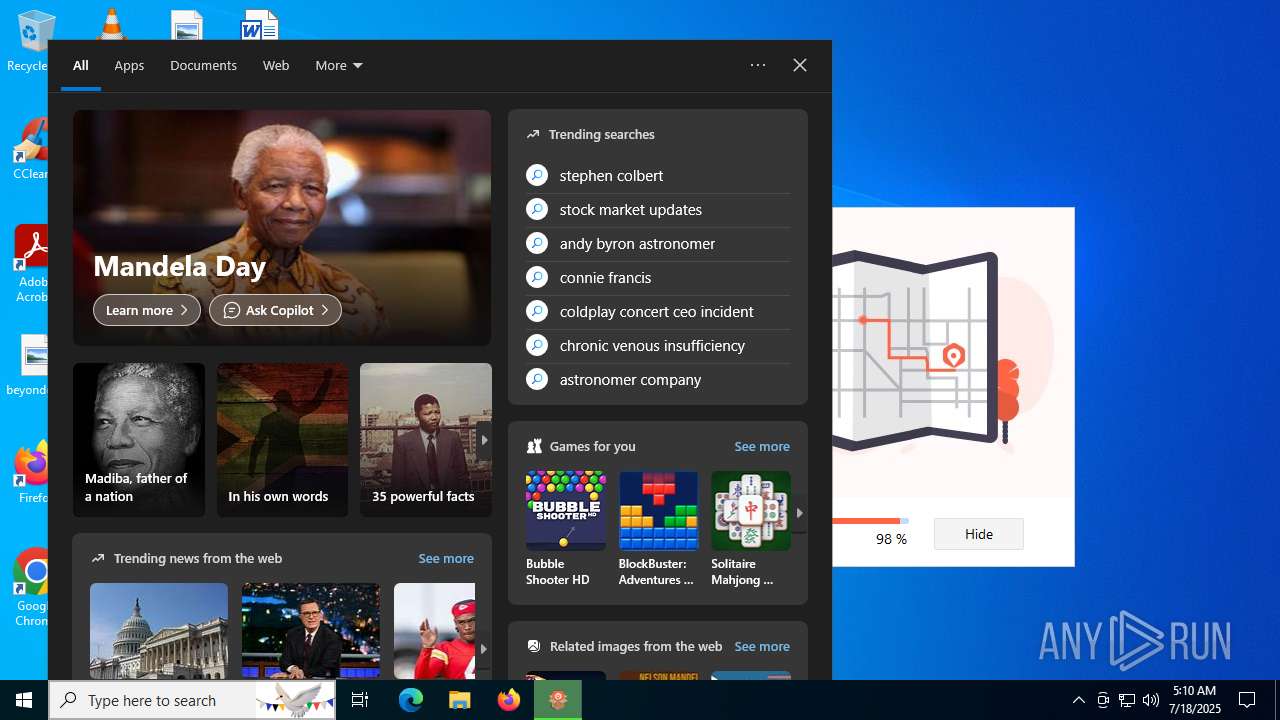Search trending 'stephen colbert'
This screenshot has height=720, width=1280.
click(658, 176)
